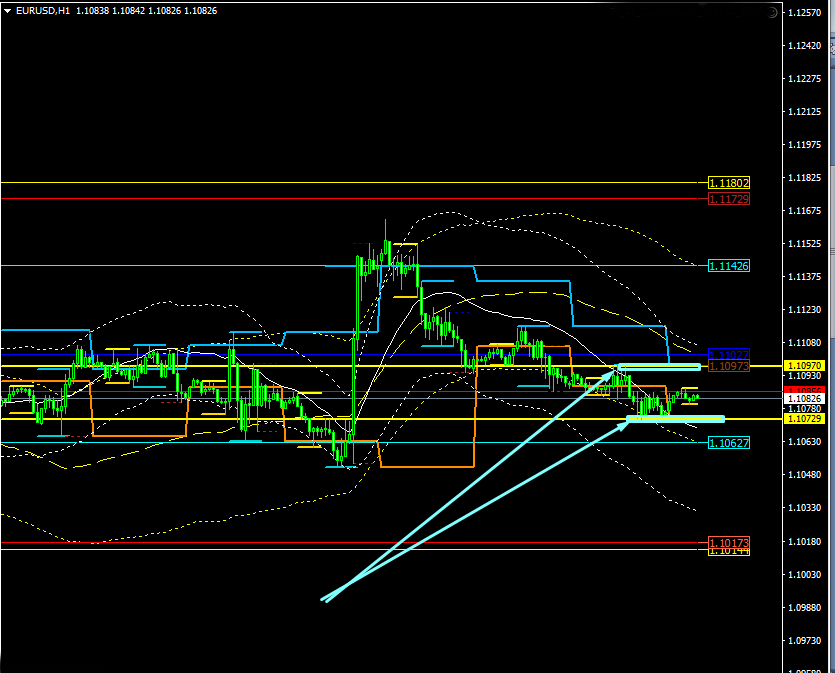Click the yellow 1.10729 price axis tag

805,419
